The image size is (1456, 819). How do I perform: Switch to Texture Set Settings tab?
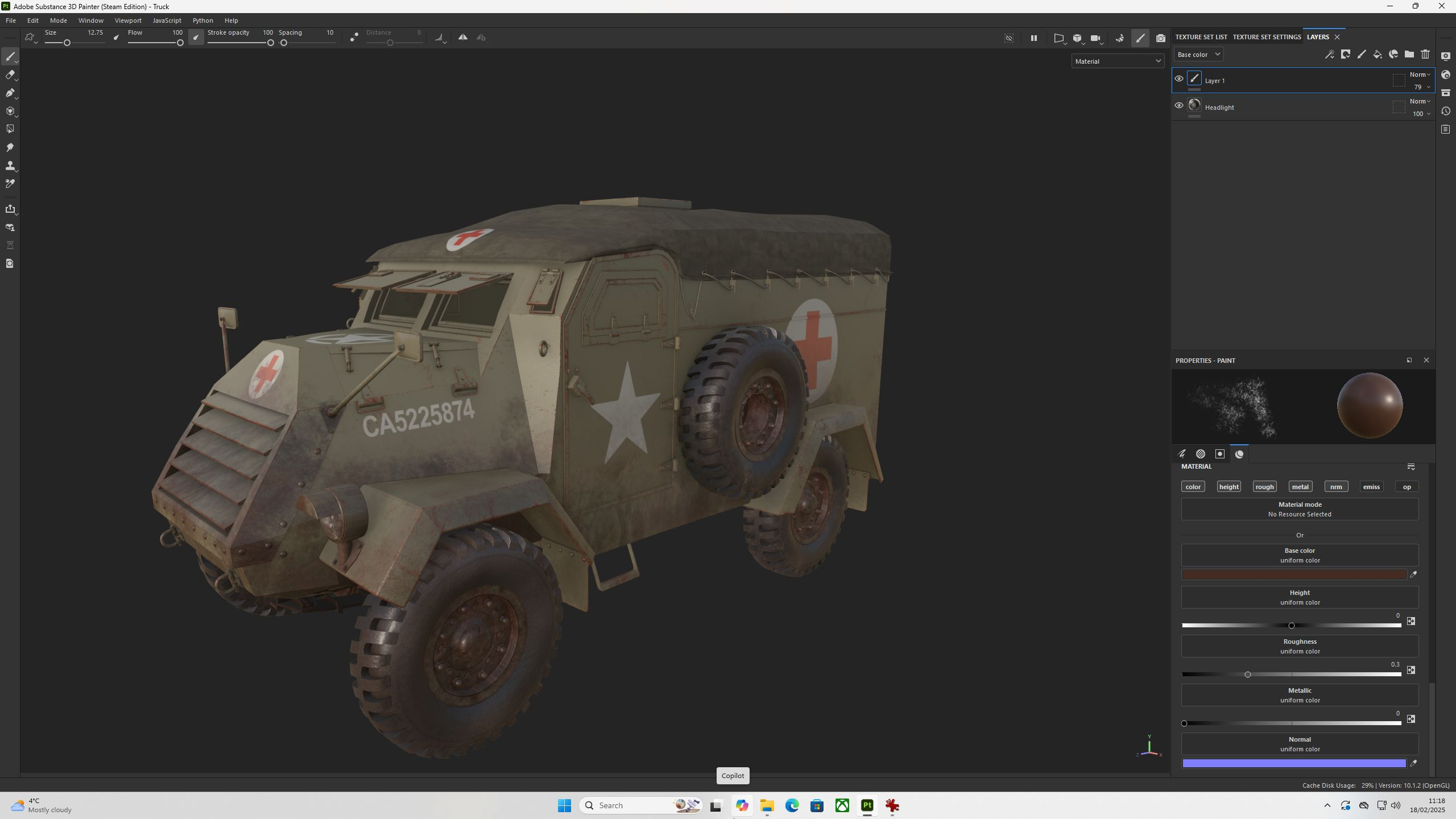coord(1267,37)
